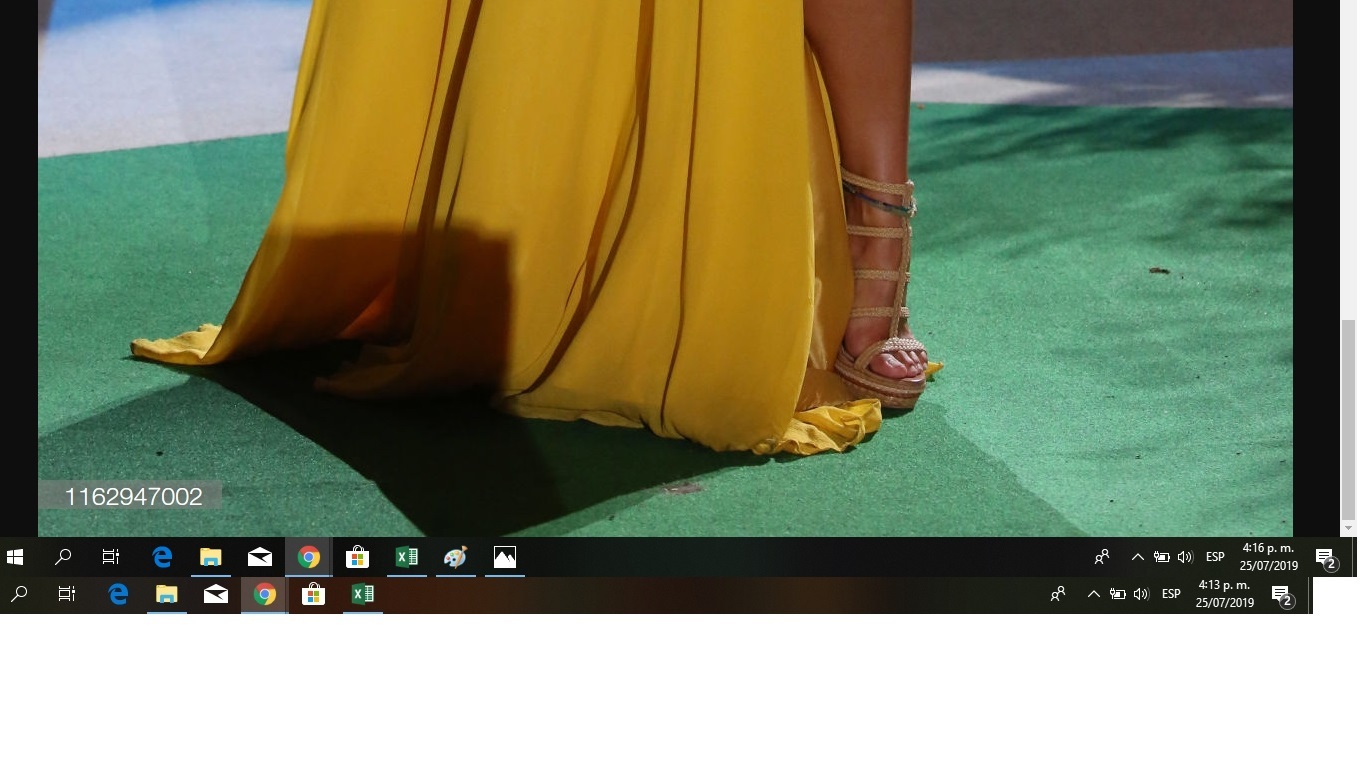Click the battery icon in the upper taskbar
The height and width of the screenshot is (768, 1366).
coord(1161,557)
